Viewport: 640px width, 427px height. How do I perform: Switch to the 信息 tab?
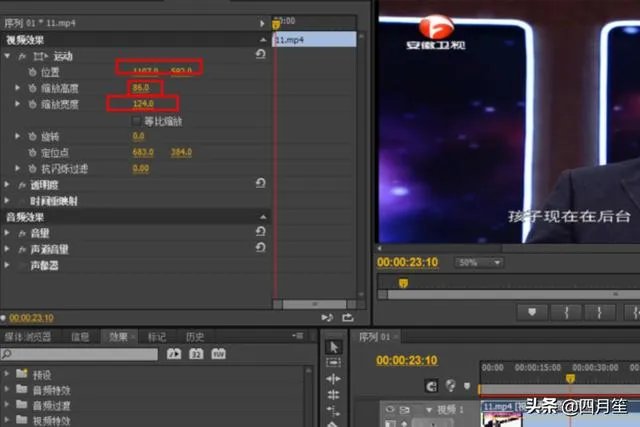click(80, 337)
